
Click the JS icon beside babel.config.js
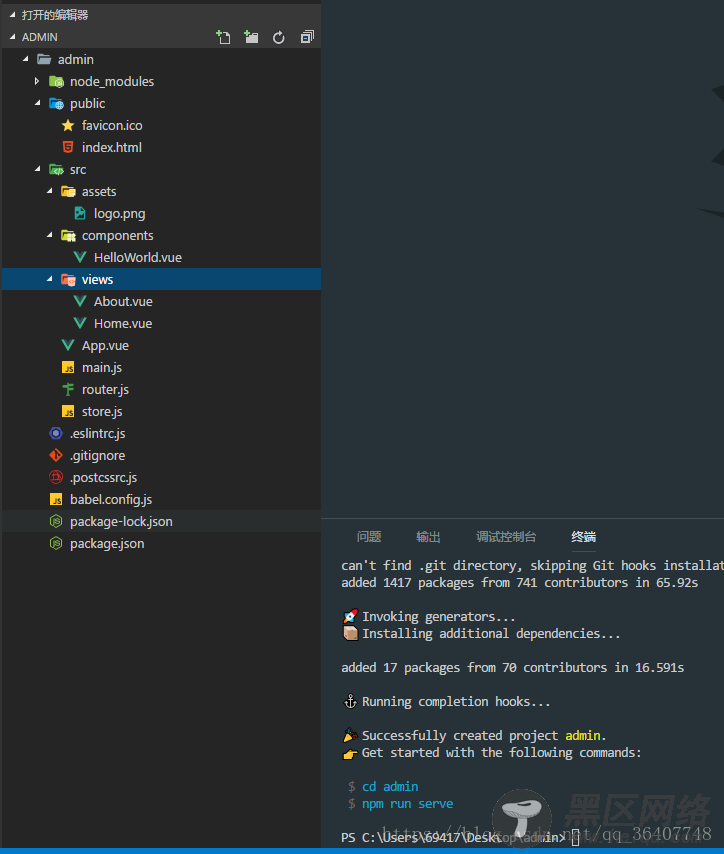(56, 499)
